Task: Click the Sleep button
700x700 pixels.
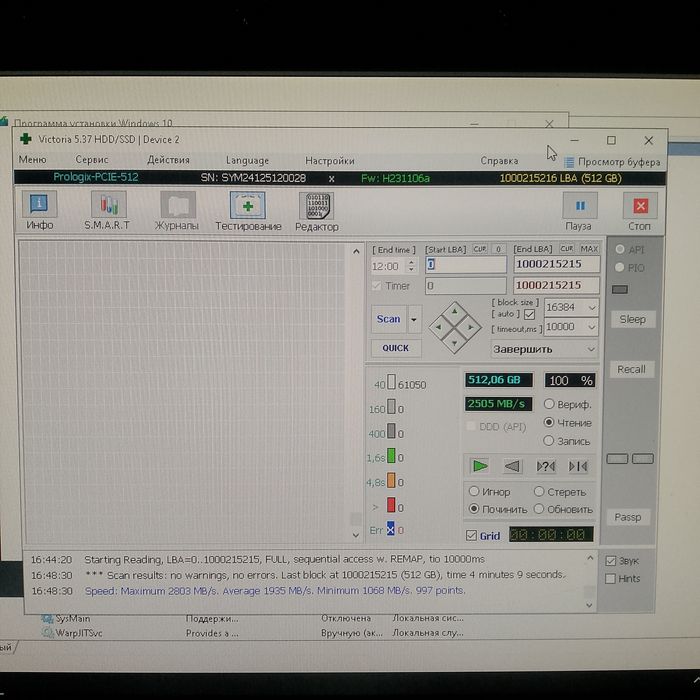Action: point(633,319)
